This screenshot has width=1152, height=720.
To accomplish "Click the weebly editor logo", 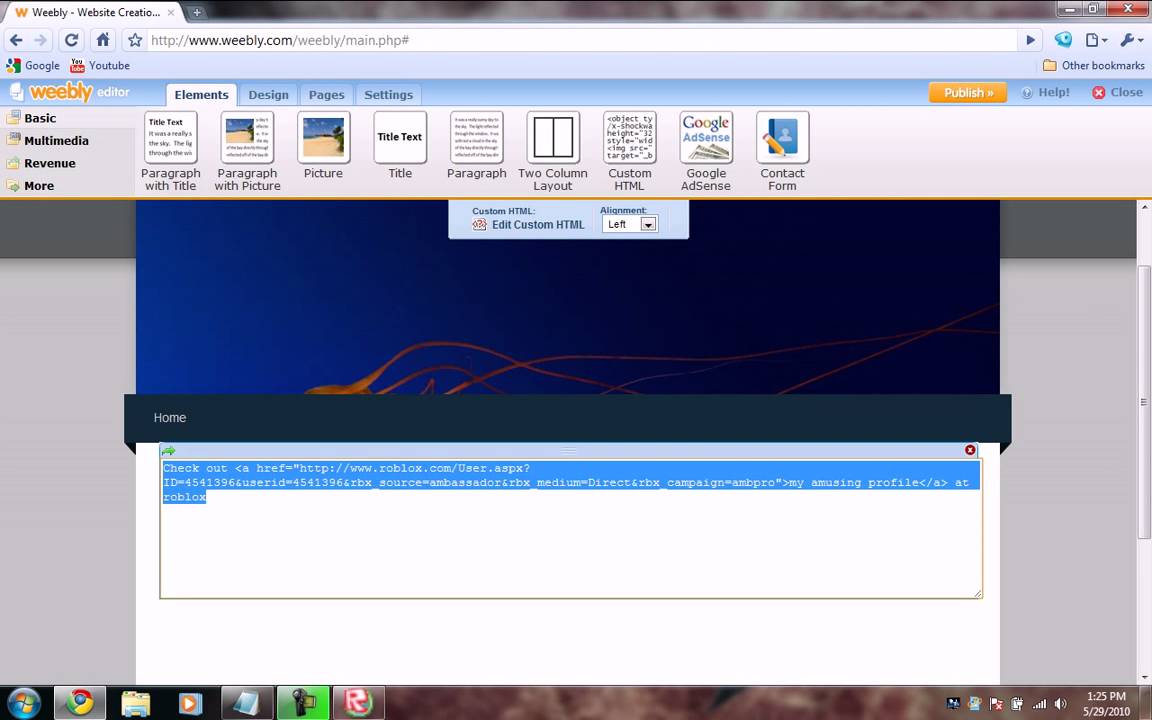I will [70, 92].
